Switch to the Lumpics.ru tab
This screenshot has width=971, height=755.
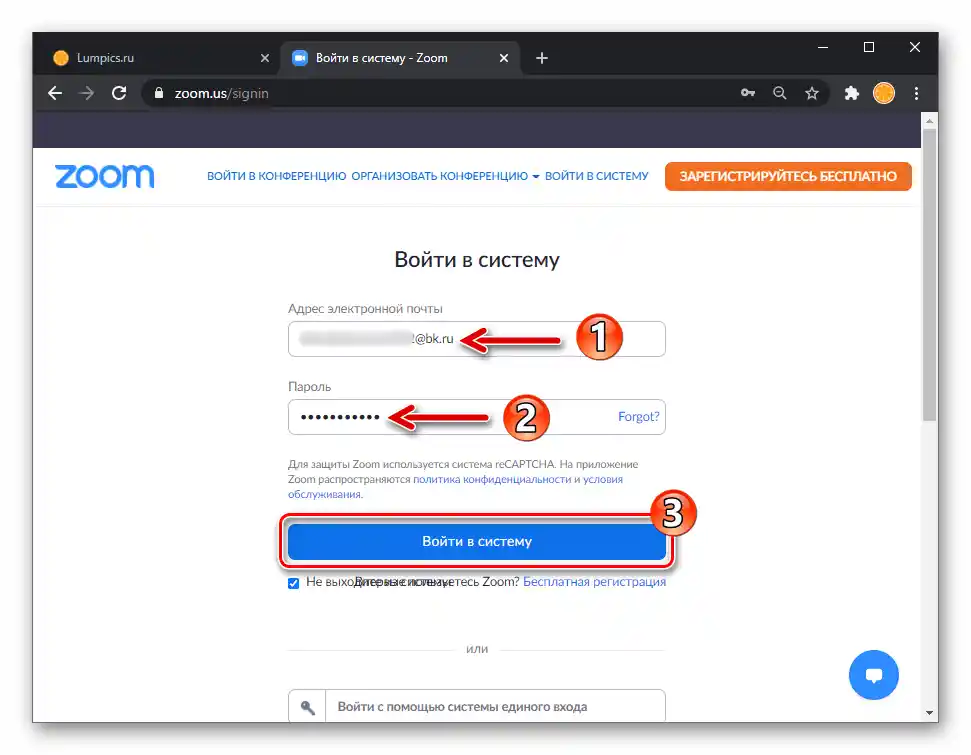pos(155,58)
